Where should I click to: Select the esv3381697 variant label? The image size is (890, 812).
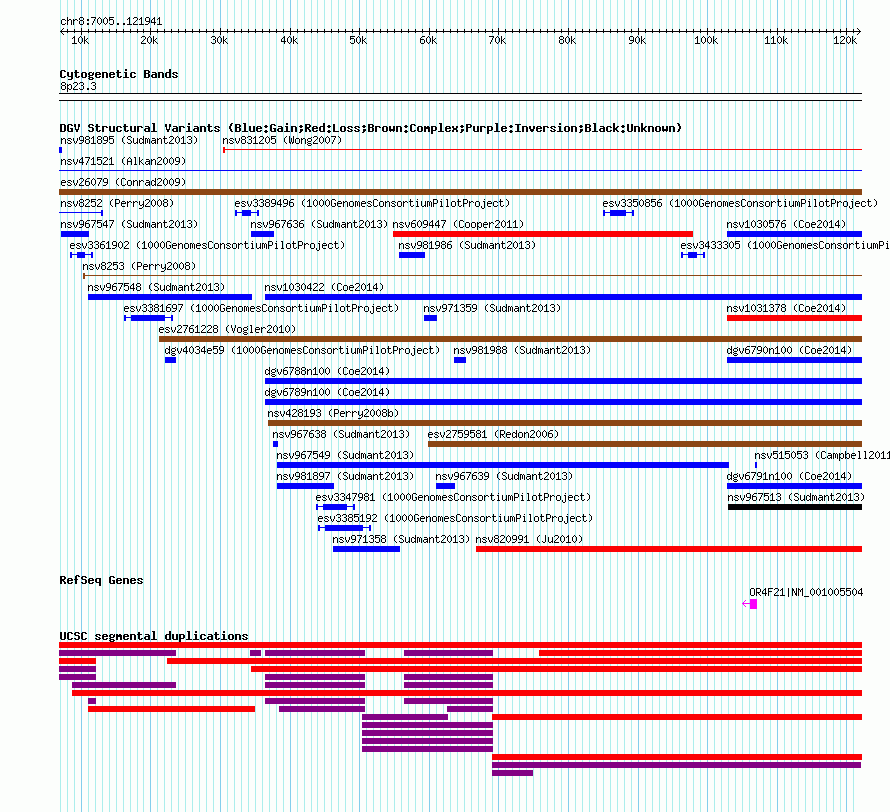261,308
